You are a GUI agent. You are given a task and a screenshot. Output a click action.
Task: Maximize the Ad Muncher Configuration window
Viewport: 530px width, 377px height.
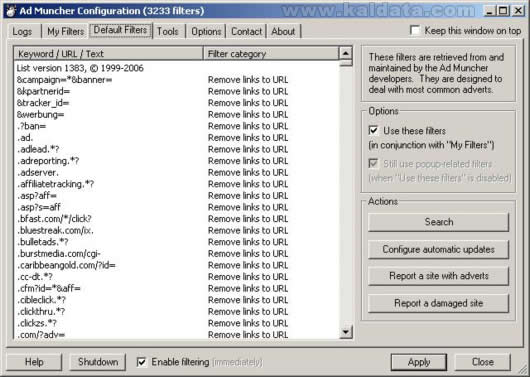click(503, 11)
